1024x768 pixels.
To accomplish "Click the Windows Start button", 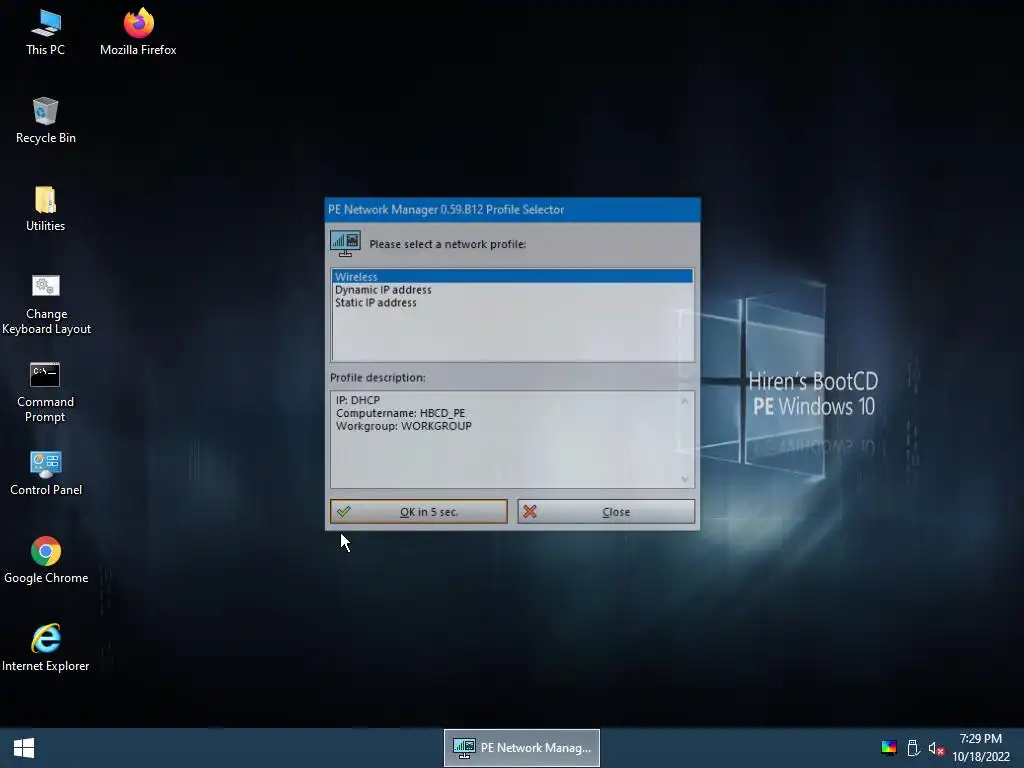I will (24, 748).
